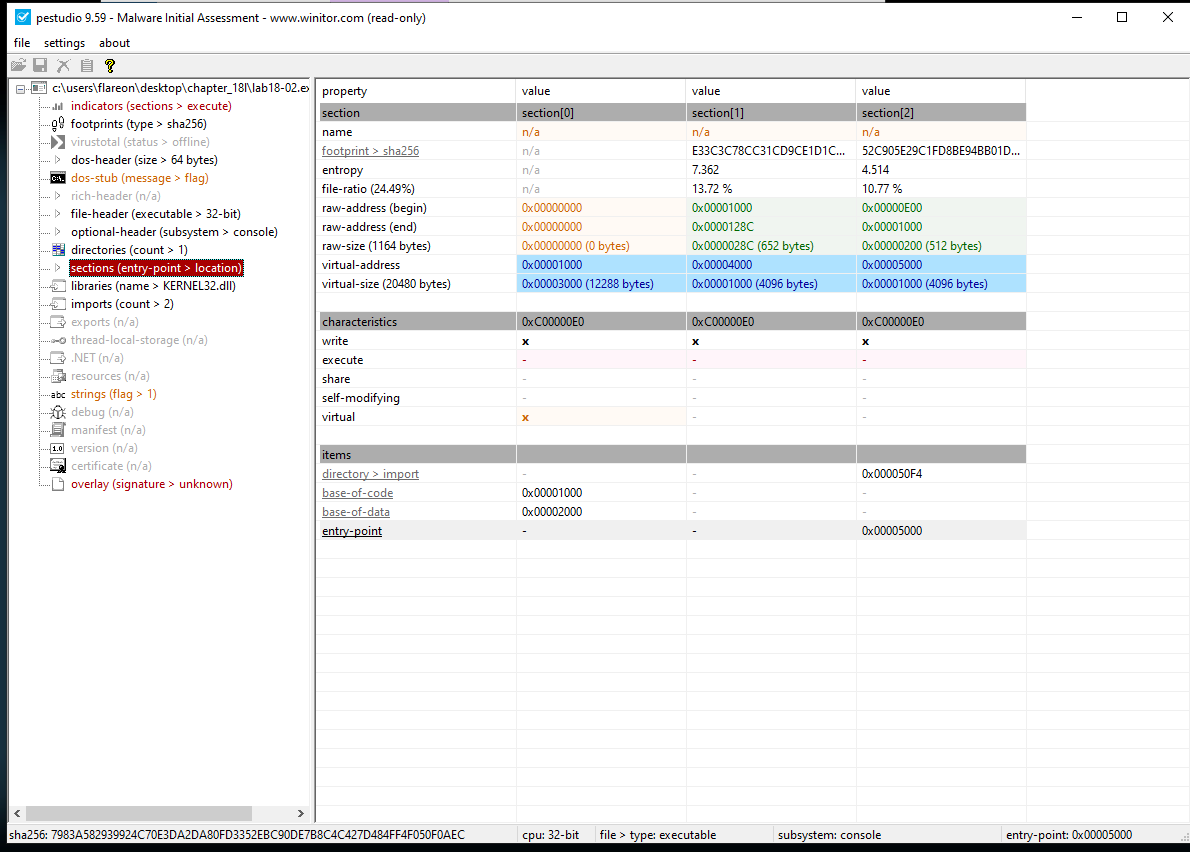Click the version 1.0 icon
Screen dimensions: 1190x852
tap(58, 448)
